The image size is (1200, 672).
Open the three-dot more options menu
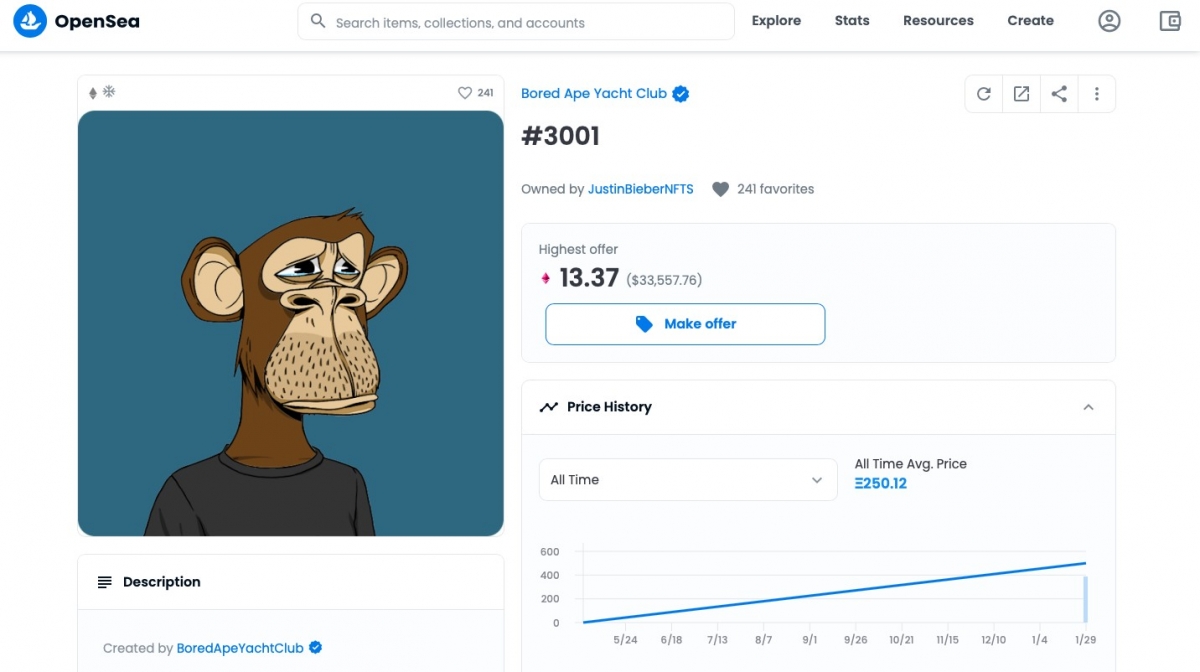click(1096, 94)
